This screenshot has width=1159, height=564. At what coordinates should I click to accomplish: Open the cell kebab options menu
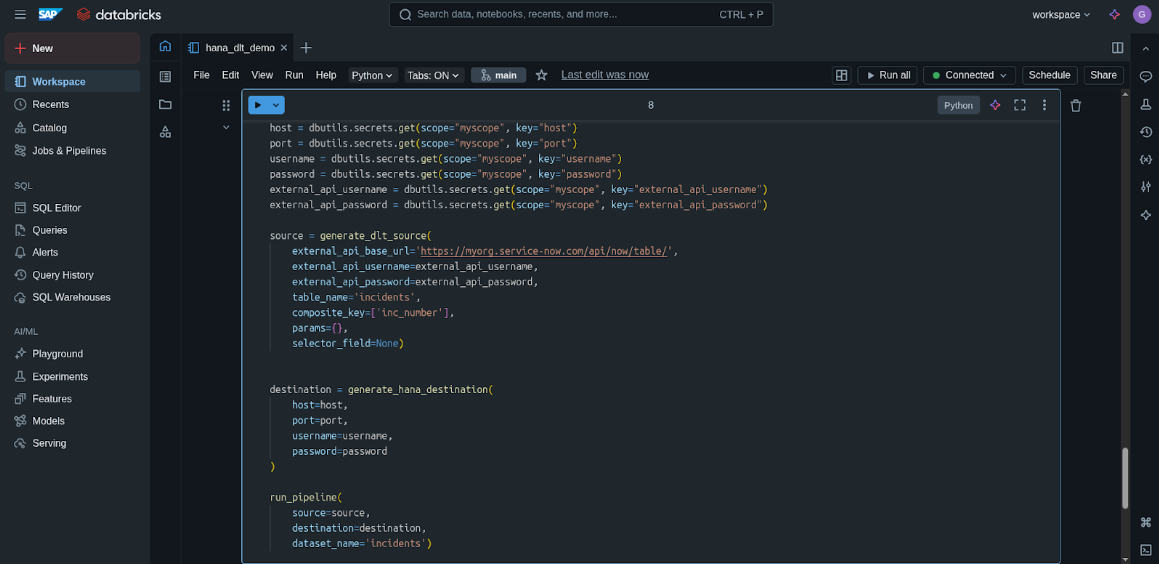pos(1044,105)
